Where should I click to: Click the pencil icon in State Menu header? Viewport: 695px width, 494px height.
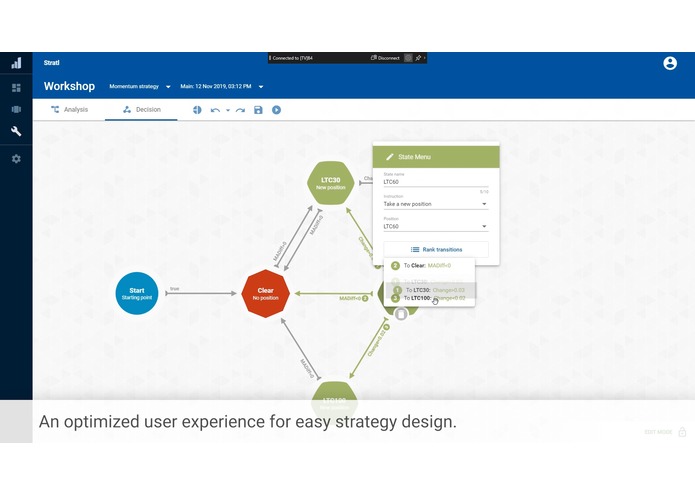pyautogui.click(x=390, y=157)
